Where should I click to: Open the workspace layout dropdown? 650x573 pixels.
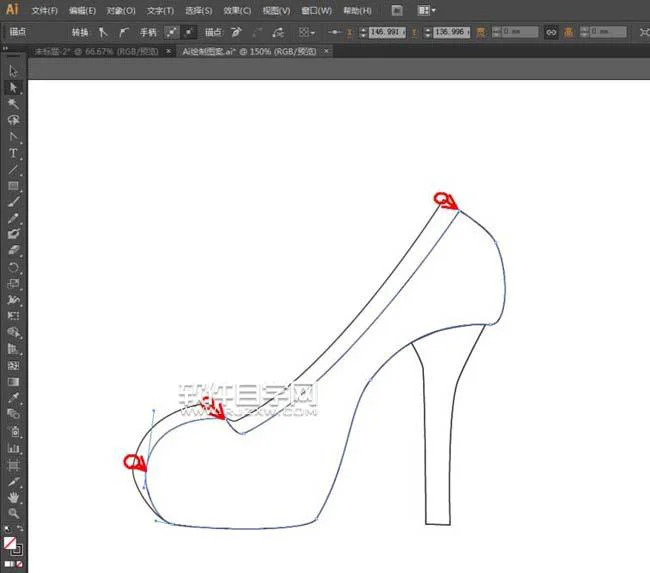click(x=427, y=10)
